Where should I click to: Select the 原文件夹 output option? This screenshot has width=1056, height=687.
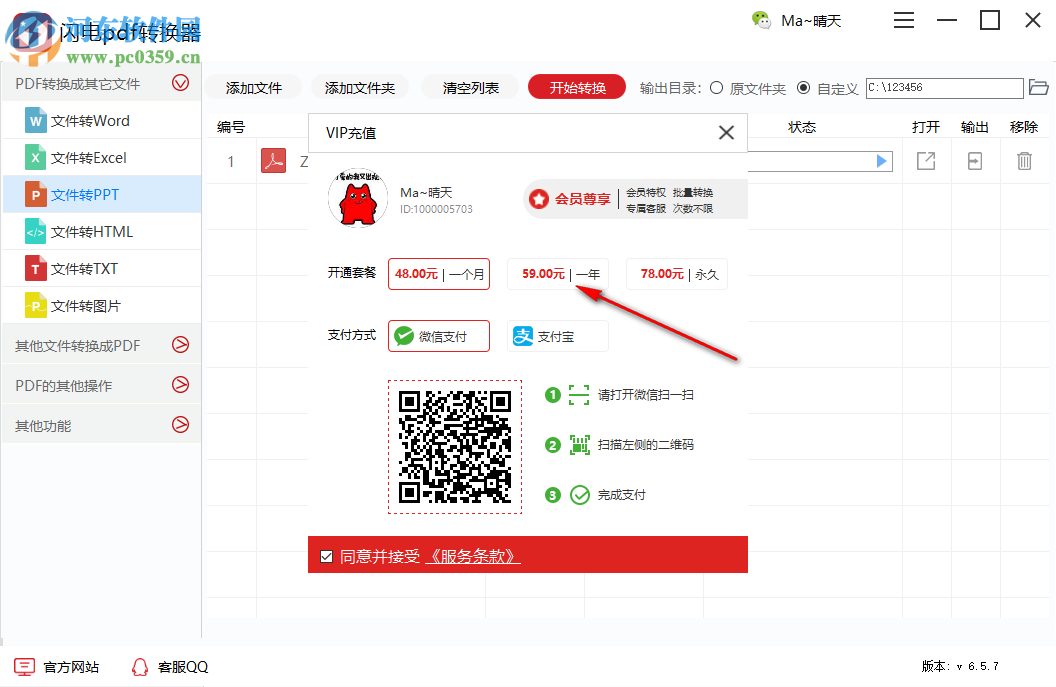716,88
